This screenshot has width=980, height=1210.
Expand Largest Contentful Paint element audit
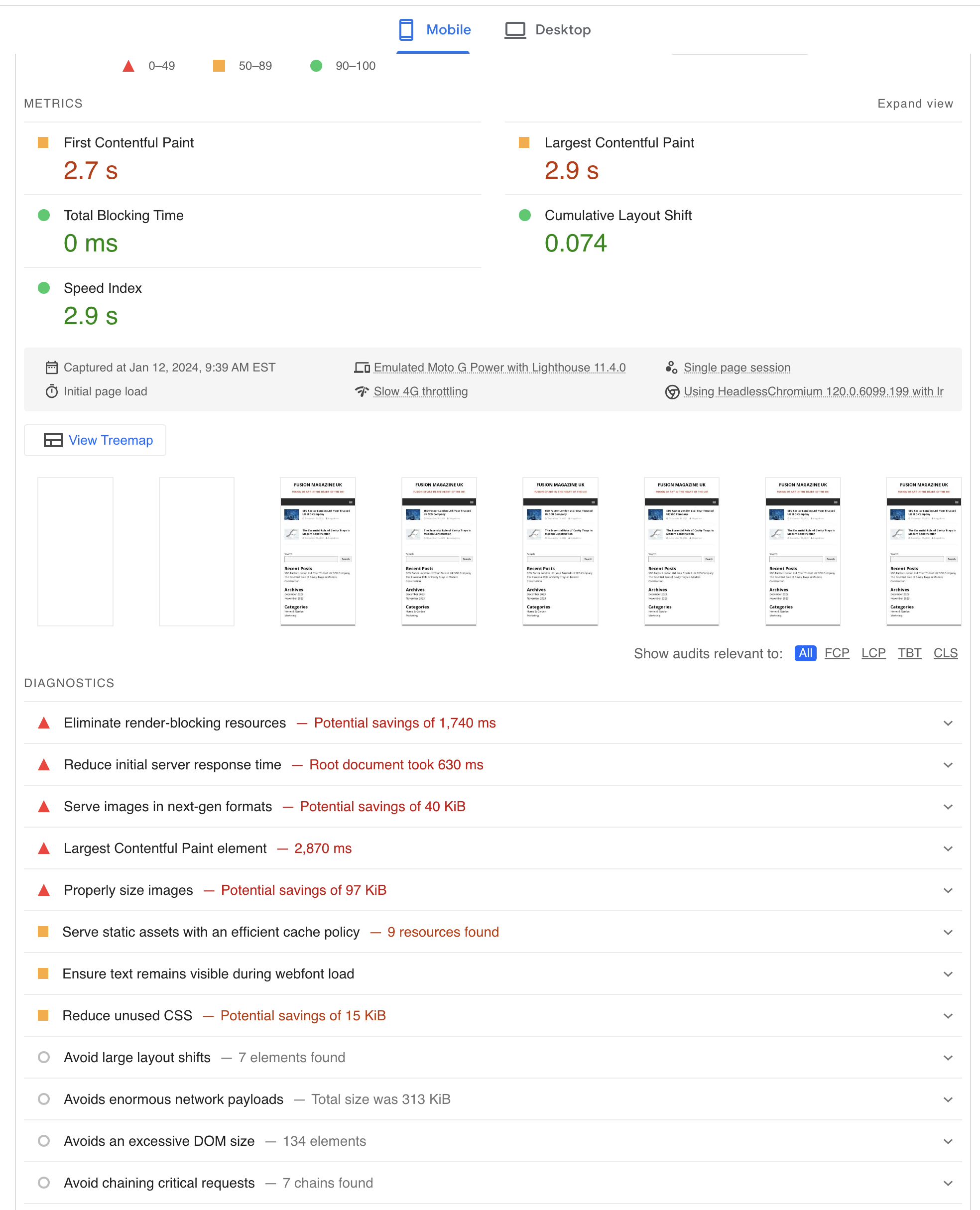[x=492, y=848]
